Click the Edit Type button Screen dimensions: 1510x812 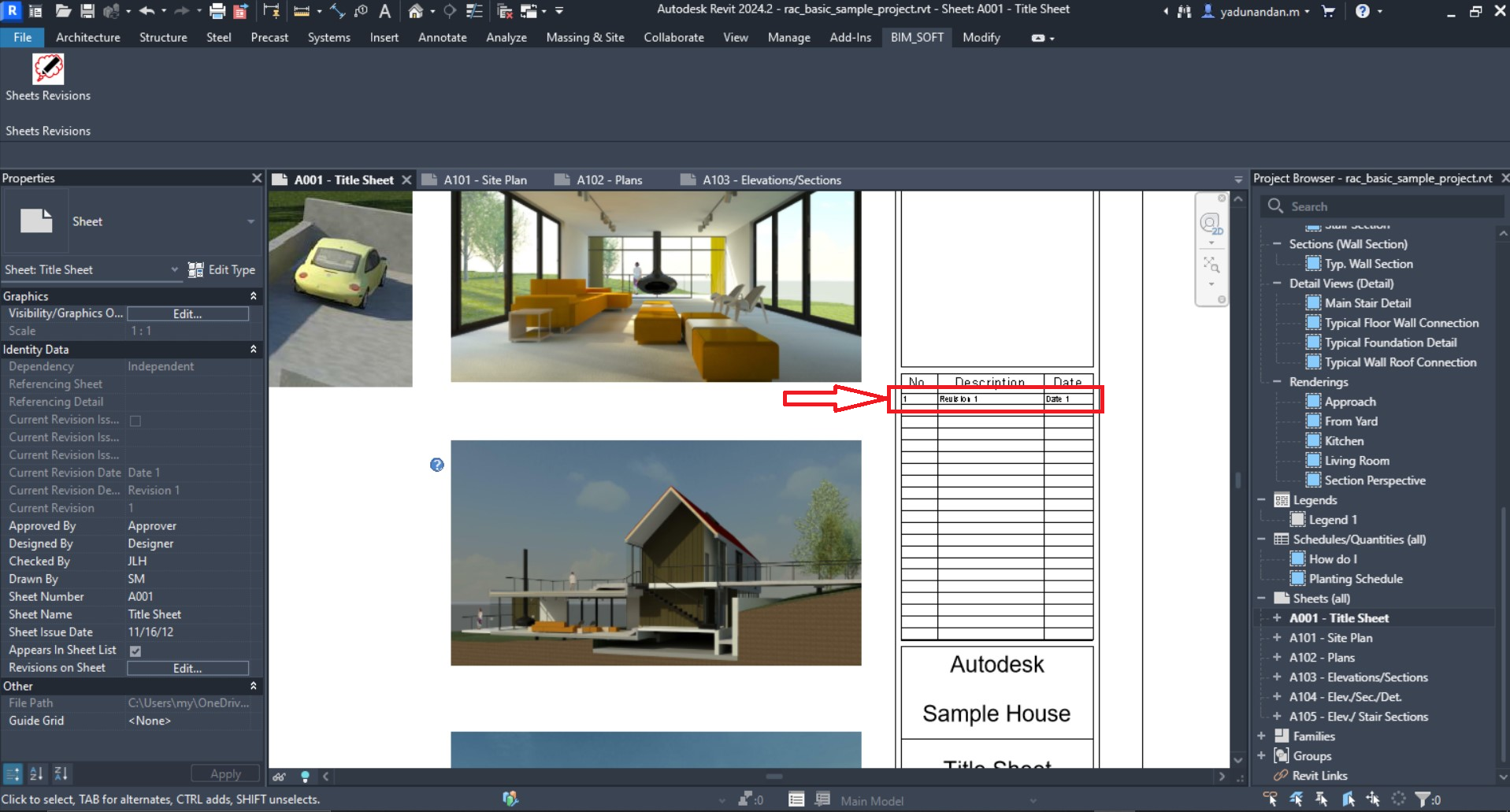click(x=221, y=269)
